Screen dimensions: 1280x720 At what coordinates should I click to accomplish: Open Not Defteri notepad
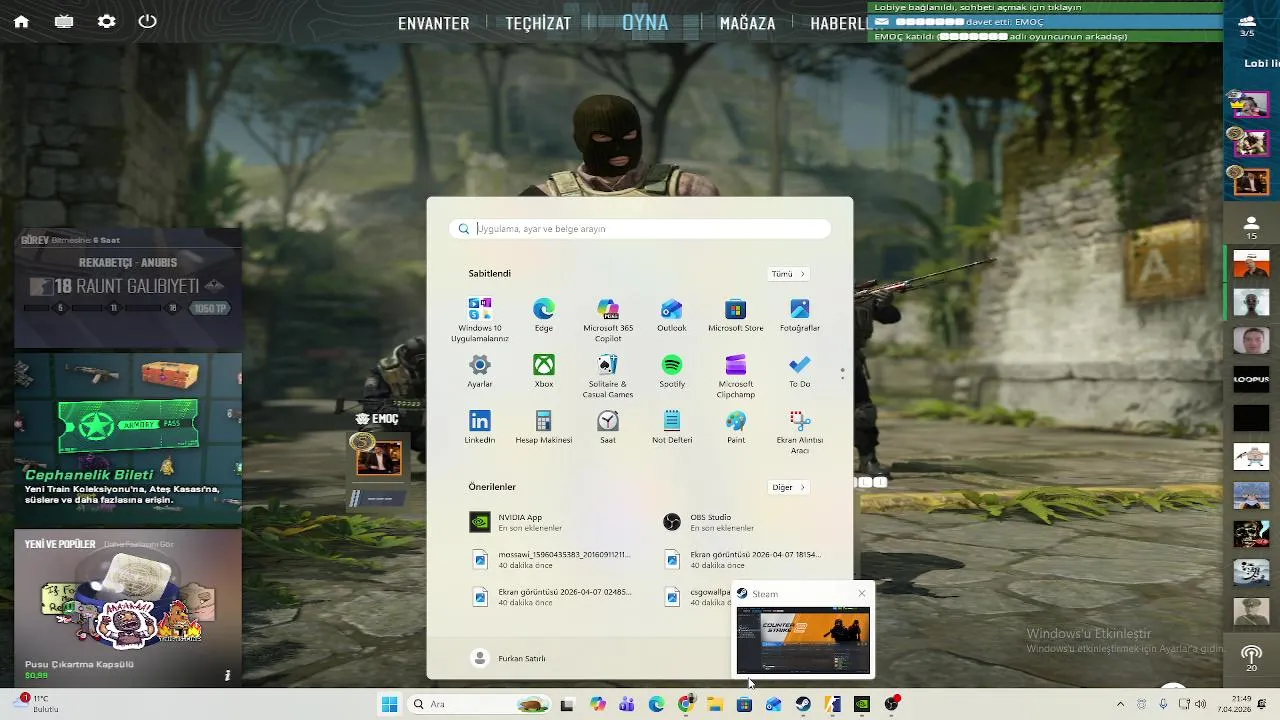[672, 427]
